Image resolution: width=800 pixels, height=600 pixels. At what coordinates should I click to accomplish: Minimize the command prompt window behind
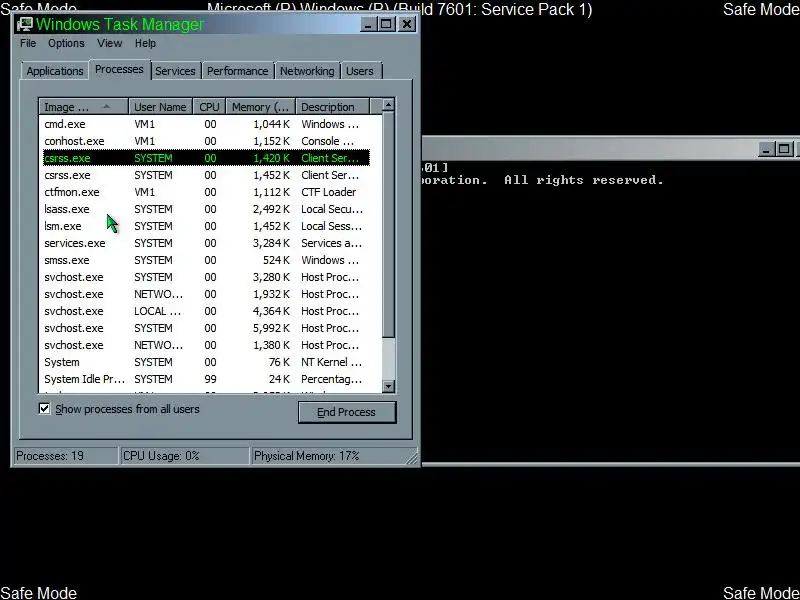coord(766,149)
